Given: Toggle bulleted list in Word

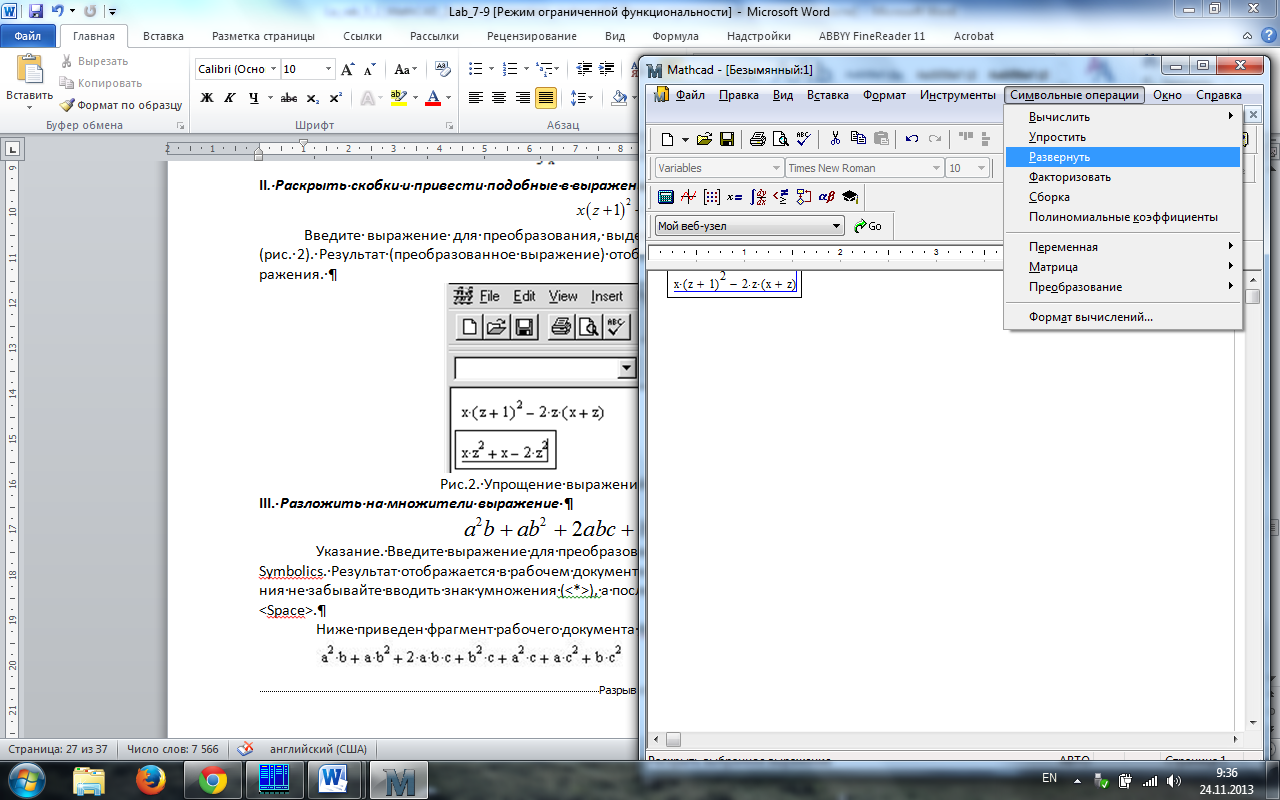Looking at the screenshot, I should [476, 69].
